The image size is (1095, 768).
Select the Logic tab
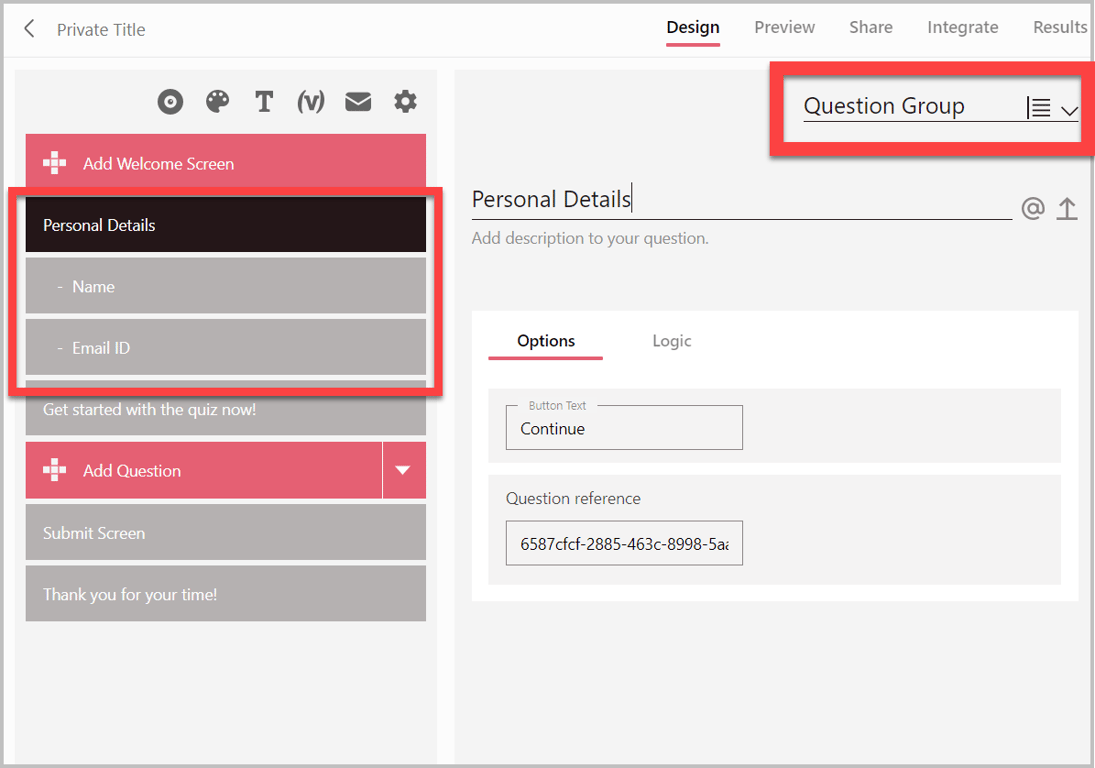672,341
